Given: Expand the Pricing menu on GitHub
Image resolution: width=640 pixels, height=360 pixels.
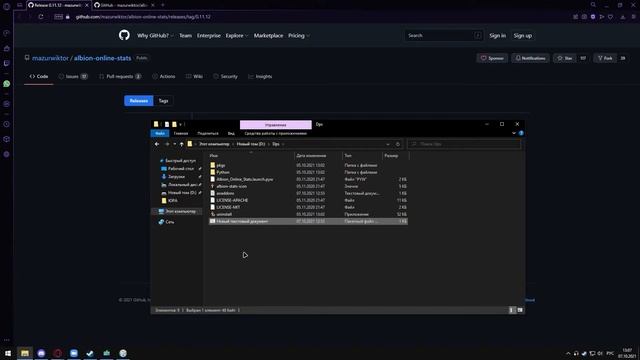Looking at the screenshot, I should [299, 36].
